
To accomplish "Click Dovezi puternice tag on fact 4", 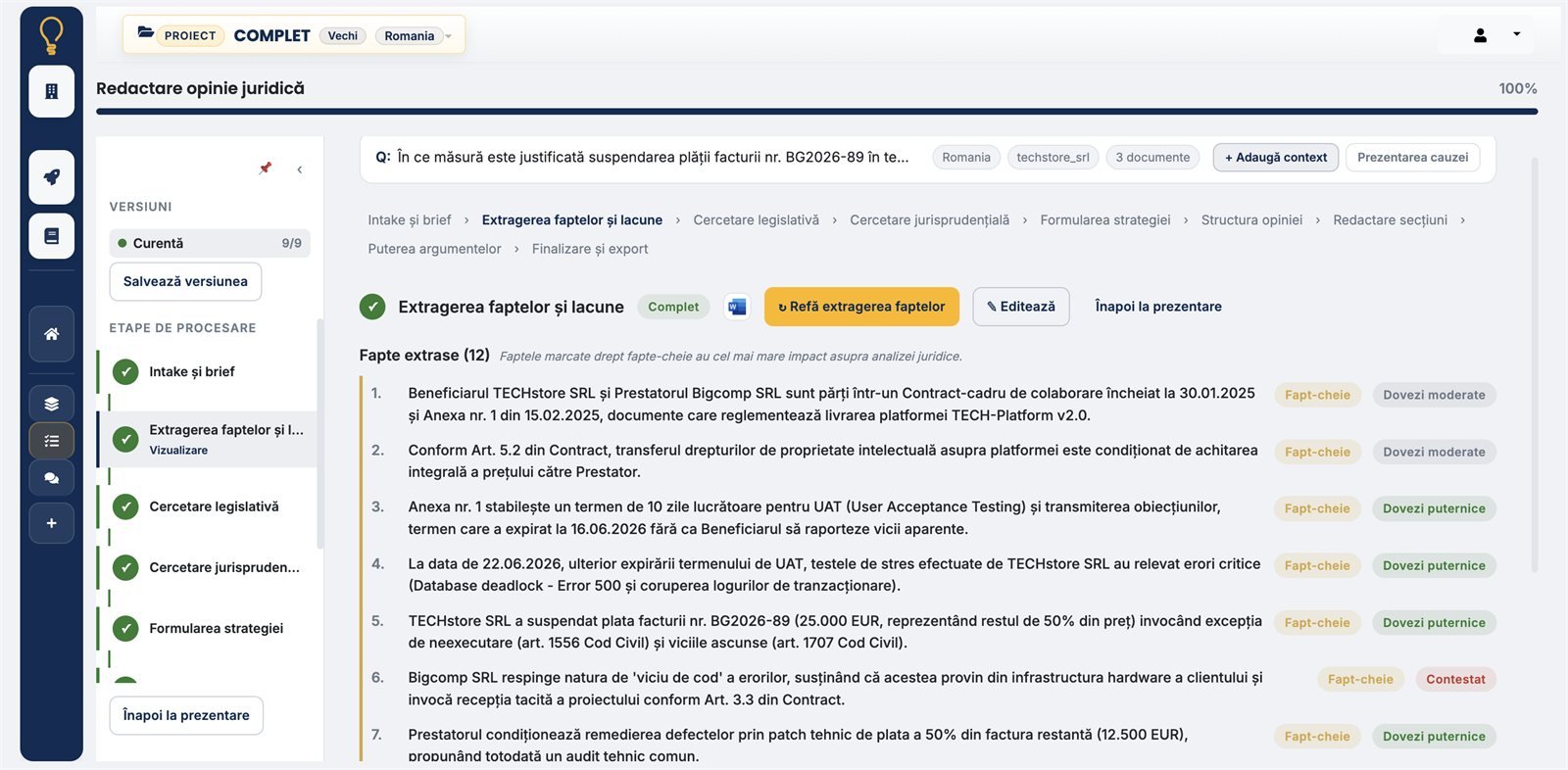I will pyautogui.click(x=1434, y=565).
